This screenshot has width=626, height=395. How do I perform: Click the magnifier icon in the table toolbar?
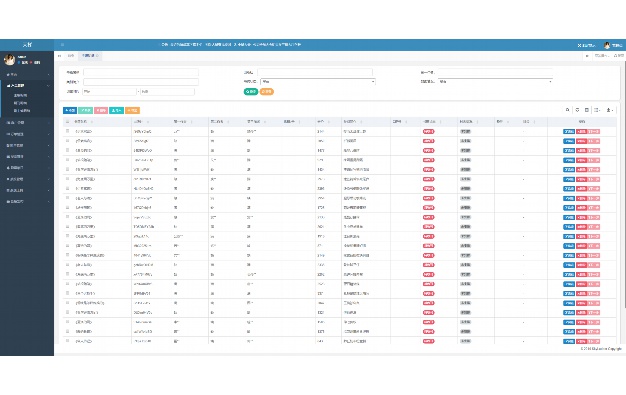pos(567,110)
